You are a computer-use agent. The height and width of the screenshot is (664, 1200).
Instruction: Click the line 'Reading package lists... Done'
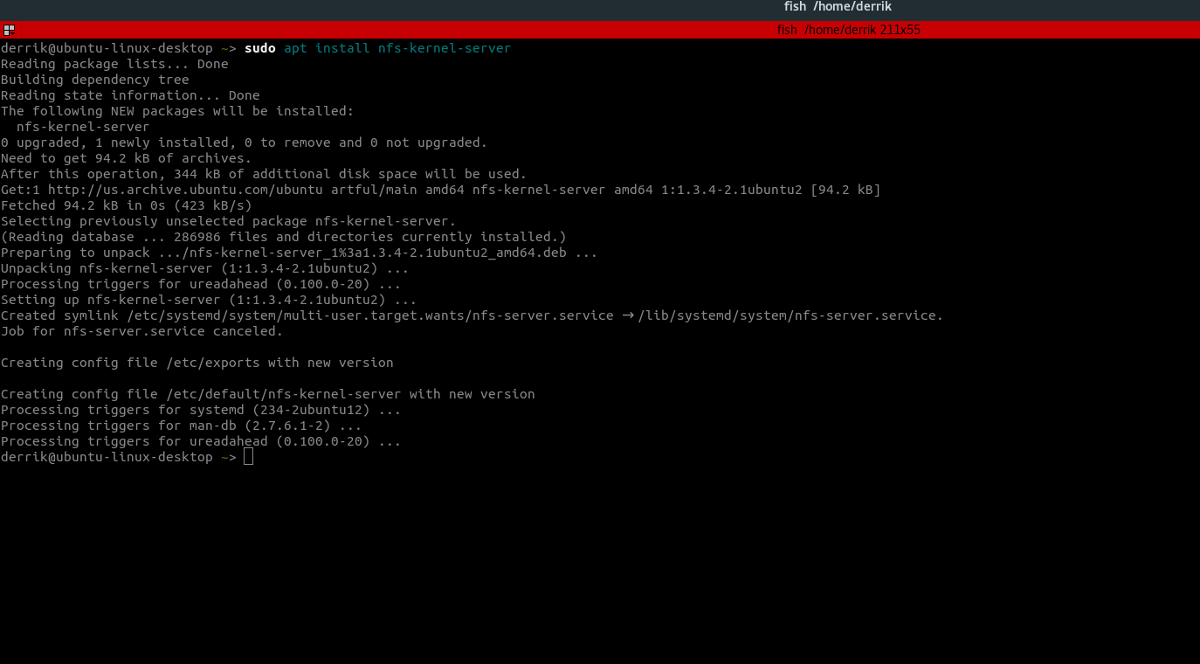pos(115,64)
